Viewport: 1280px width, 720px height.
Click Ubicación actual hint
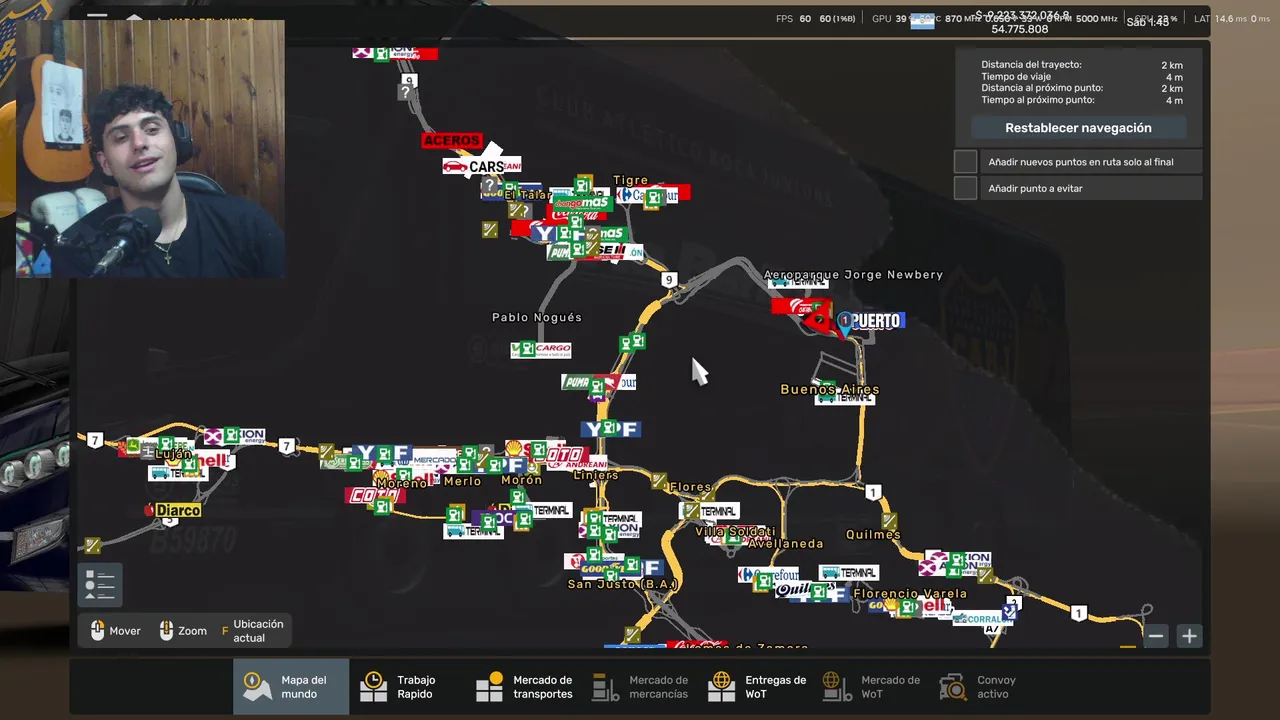coord(252,631)
